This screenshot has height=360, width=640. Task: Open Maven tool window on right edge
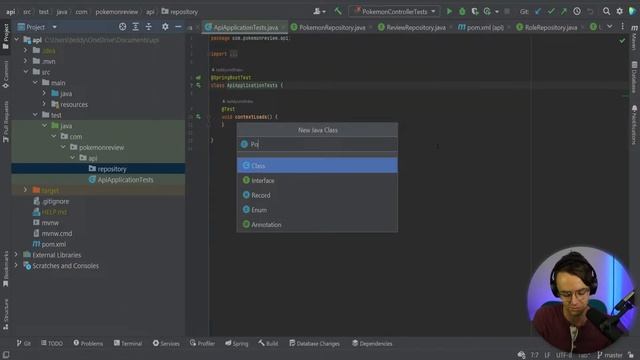[x=634, y=38]
